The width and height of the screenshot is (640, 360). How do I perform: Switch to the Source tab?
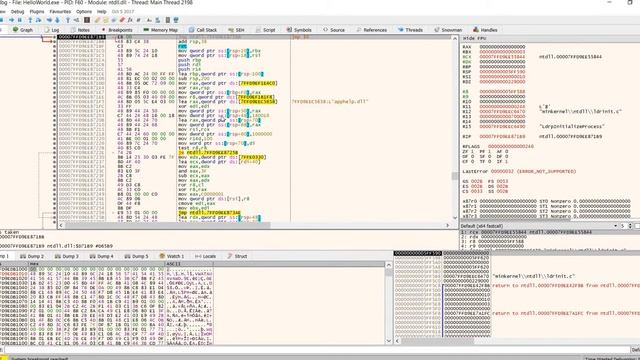point(334,30)
